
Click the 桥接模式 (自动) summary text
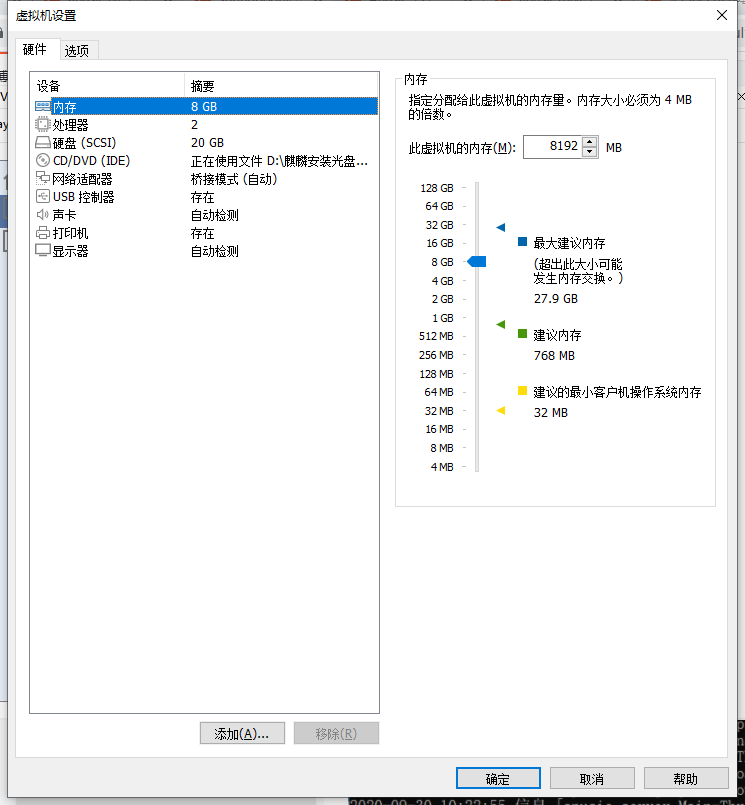(x=234, y=179)
